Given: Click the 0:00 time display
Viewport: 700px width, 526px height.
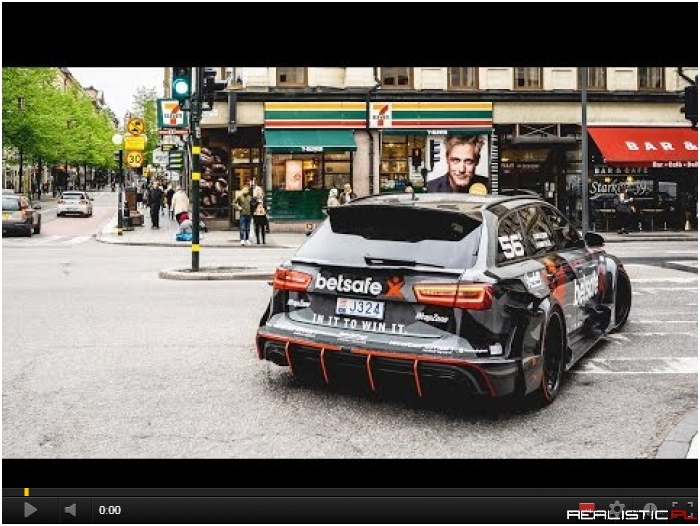Looking at the screenshot, I should click(110, 510).
